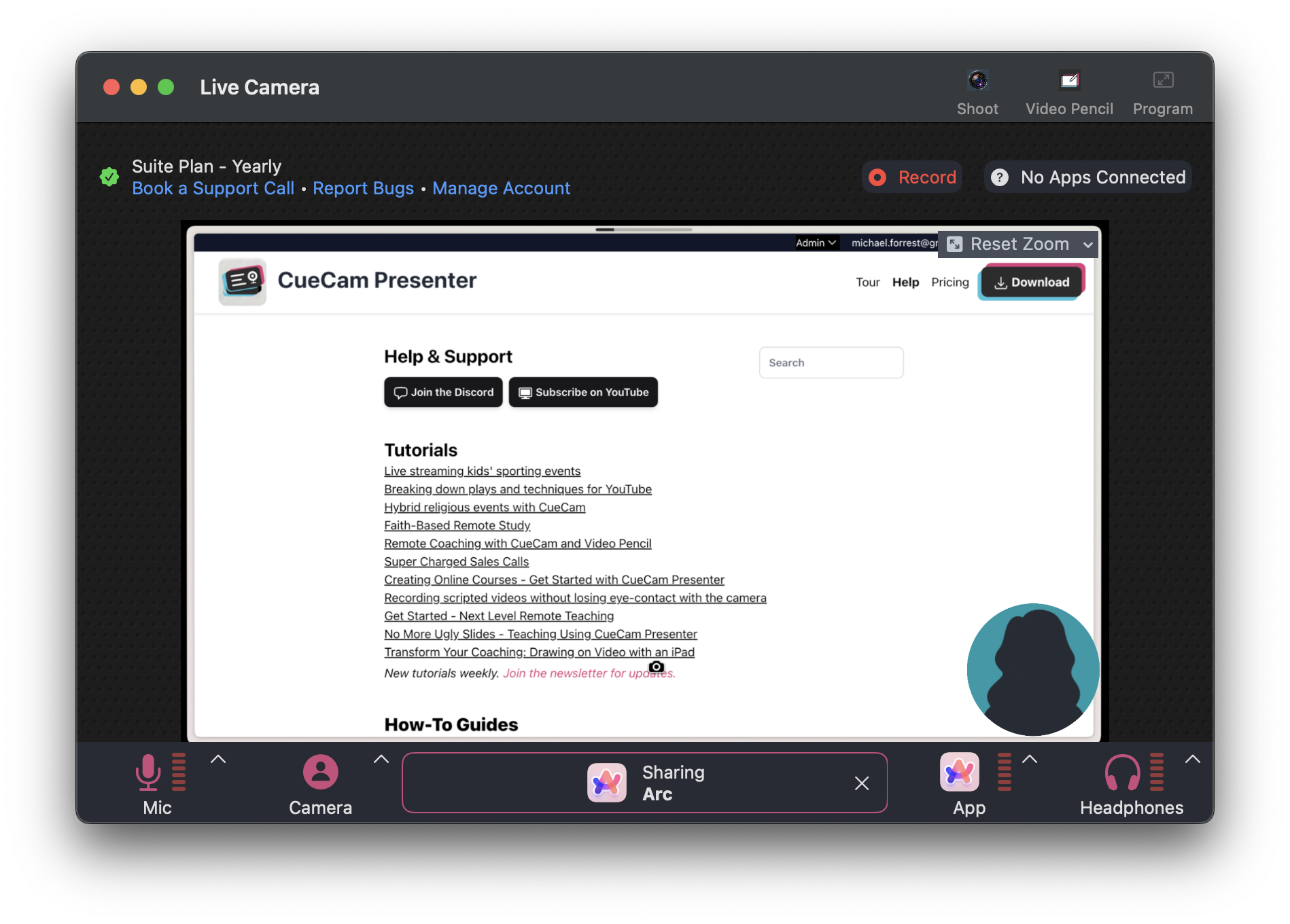
Task: Click the help Search field
Action: pos(831,363)
